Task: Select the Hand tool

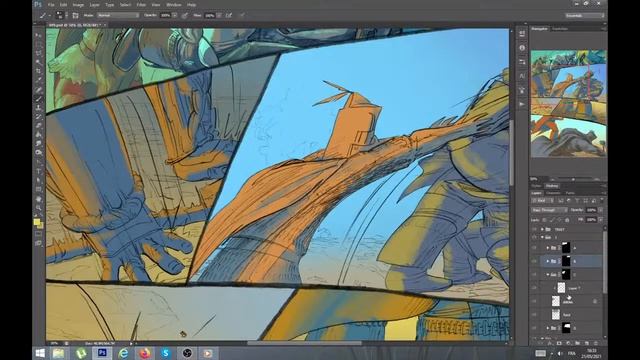Action: 39,199
